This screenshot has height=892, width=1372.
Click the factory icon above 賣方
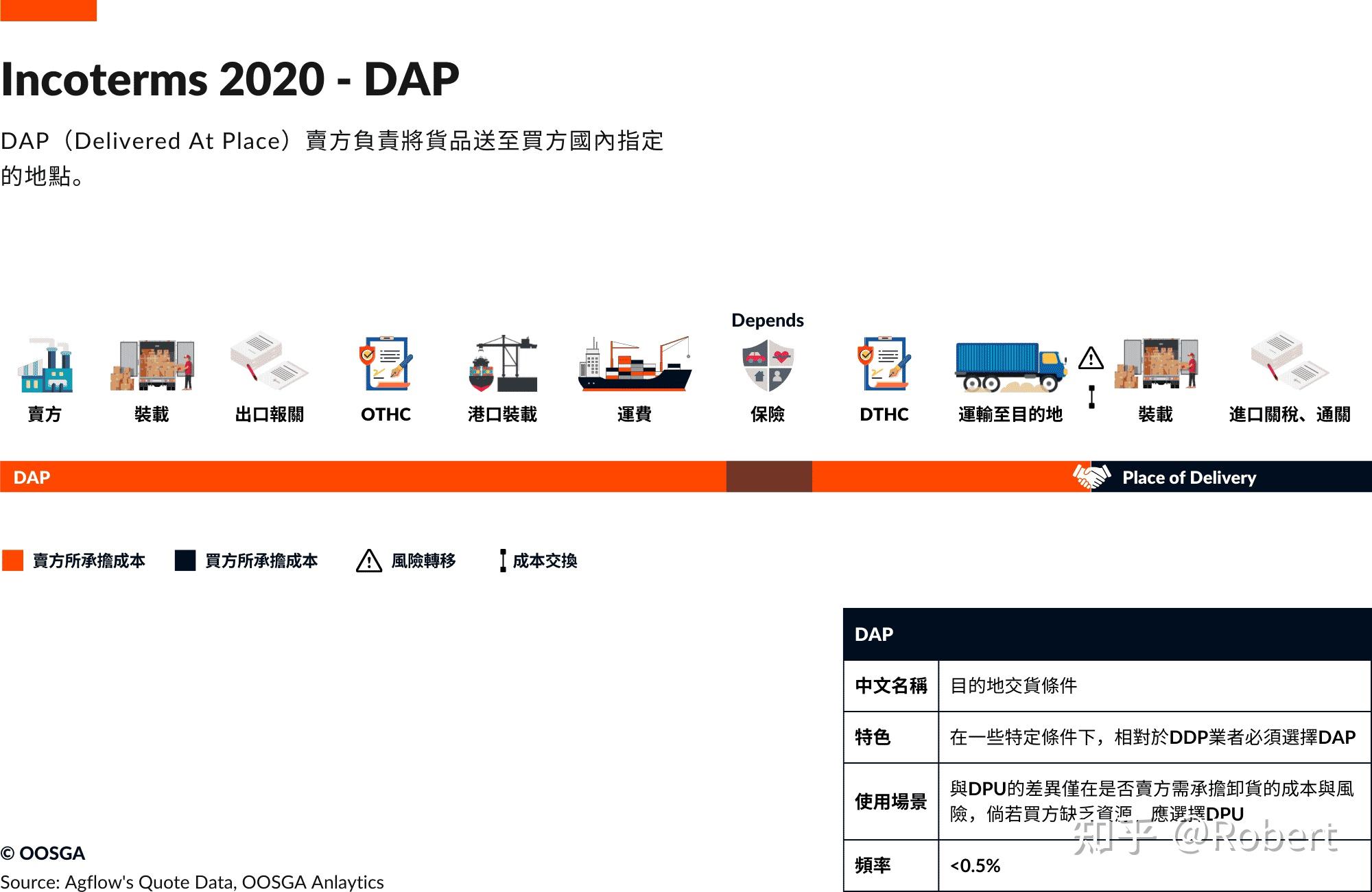[x=45, y=365]
